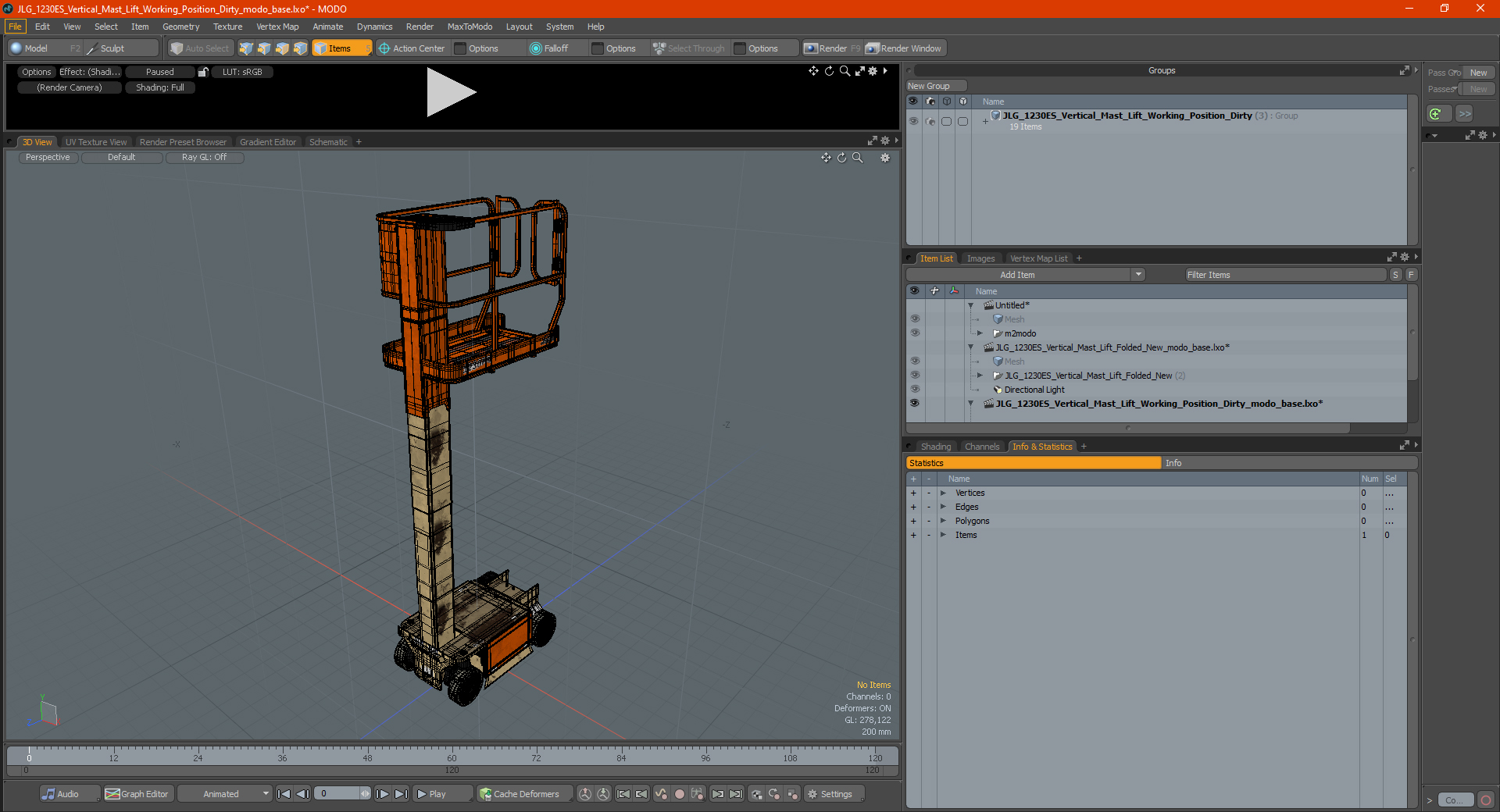Click the green add pass icon
The width and height of the screenshot is (1500, 812).
click(1436, 114)
